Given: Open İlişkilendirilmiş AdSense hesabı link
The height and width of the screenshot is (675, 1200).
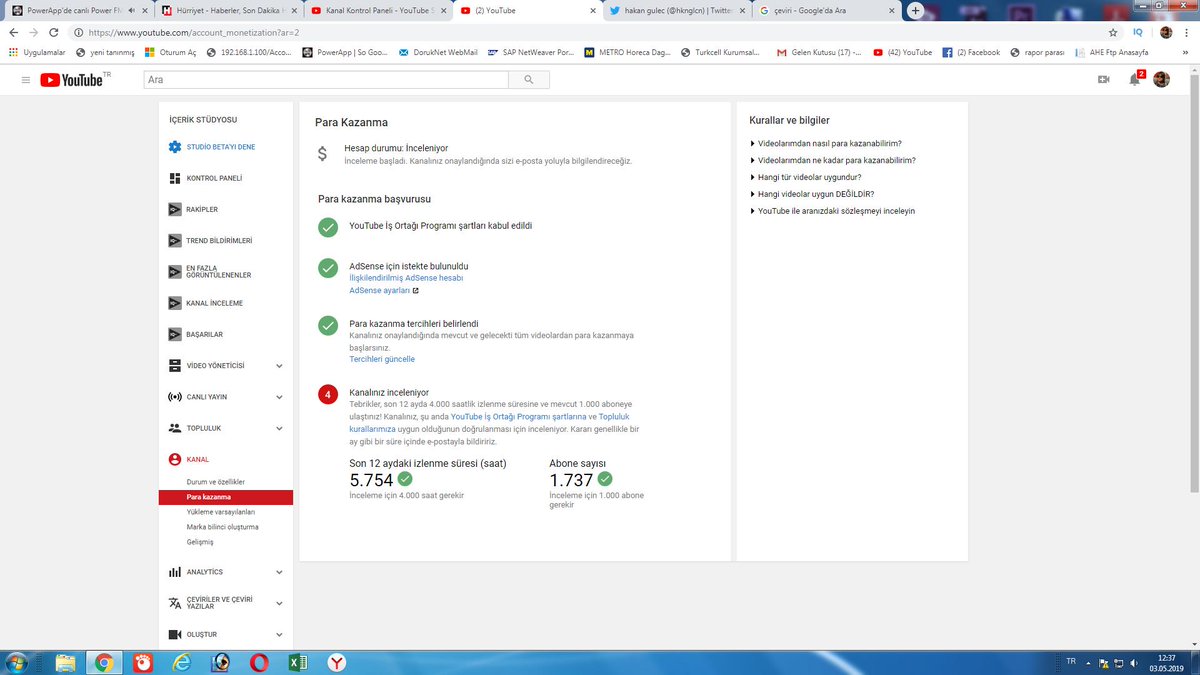Looking at the screenshot, I should tap(406, 278).
